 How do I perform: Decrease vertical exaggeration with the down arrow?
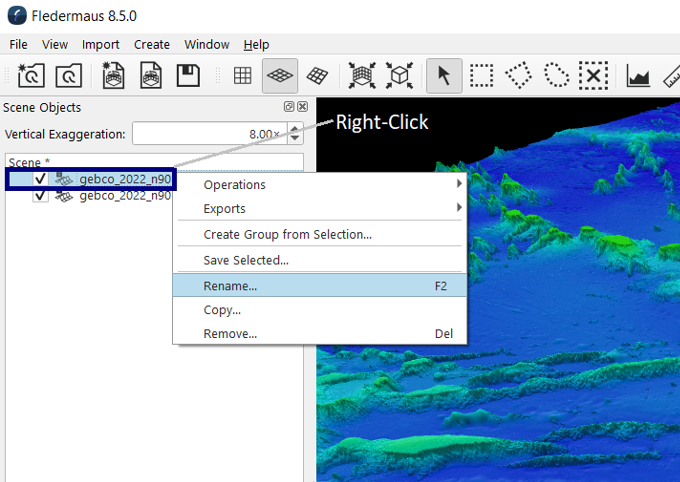tap(295, 138)
